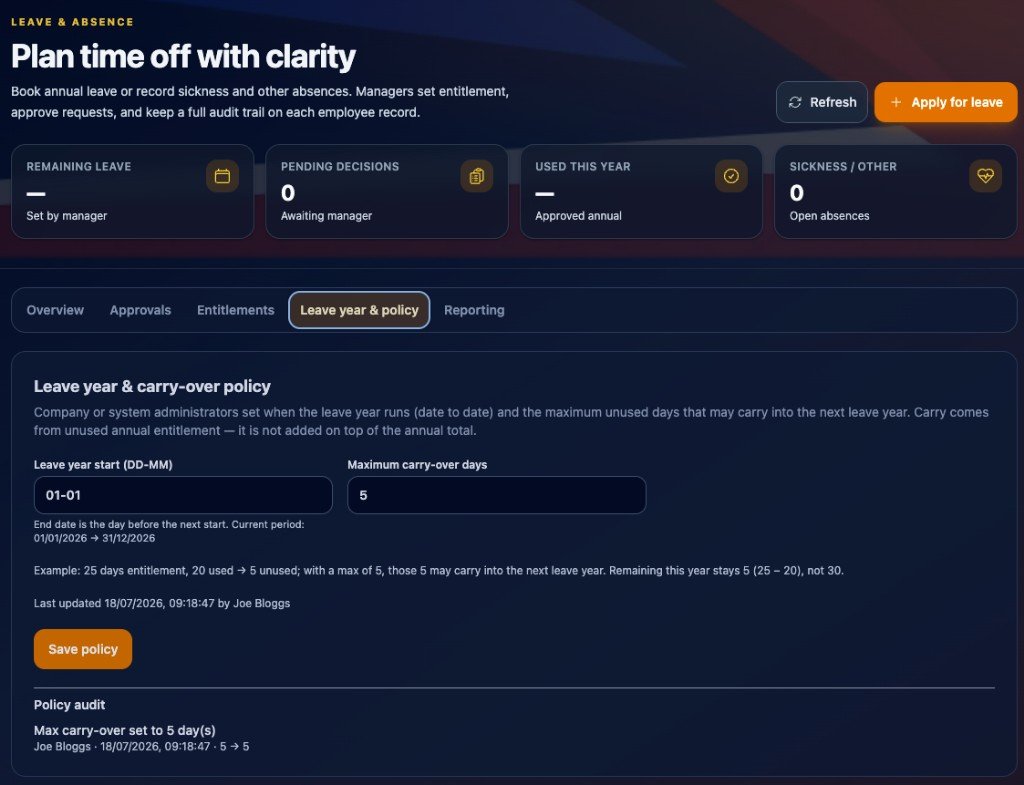Click the calendar icon on Remaining Leave card

[x=222, y=176]
